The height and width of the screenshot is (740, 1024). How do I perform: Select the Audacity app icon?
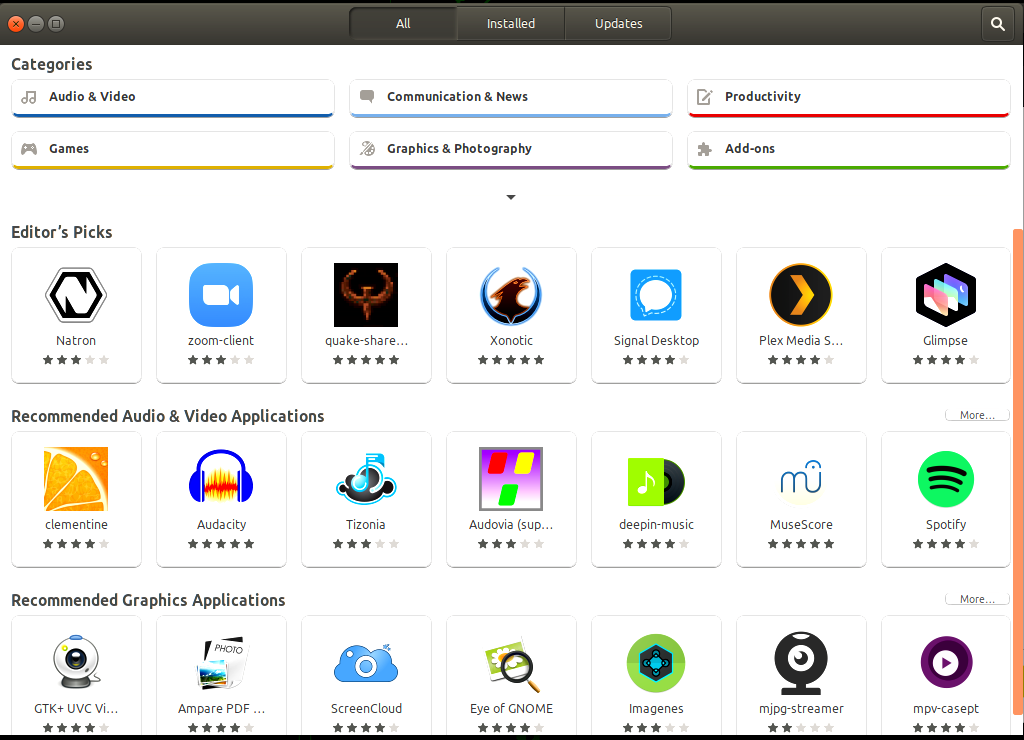coord(221,477)
